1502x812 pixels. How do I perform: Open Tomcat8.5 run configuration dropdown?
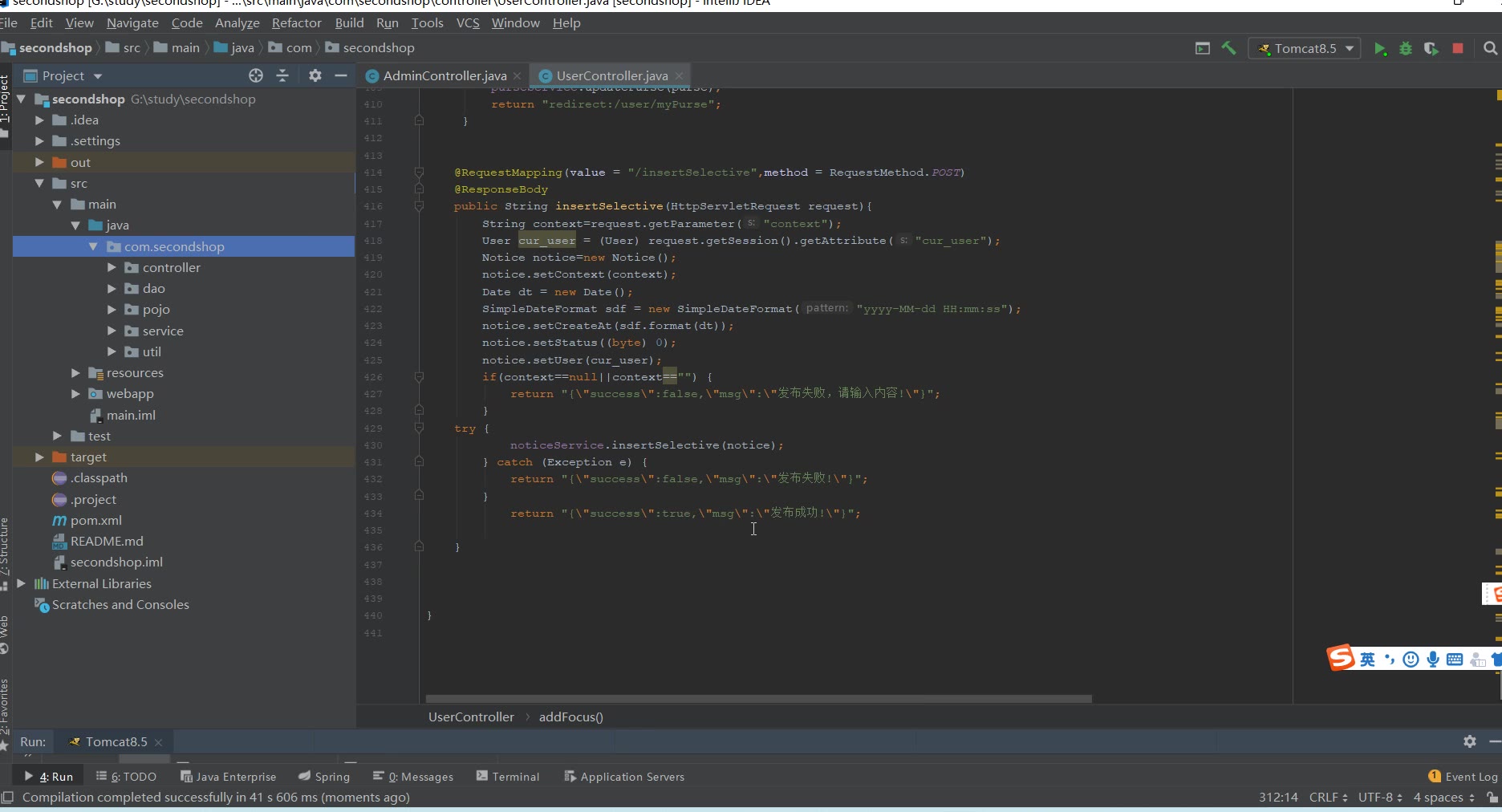tap(1305, 49)
